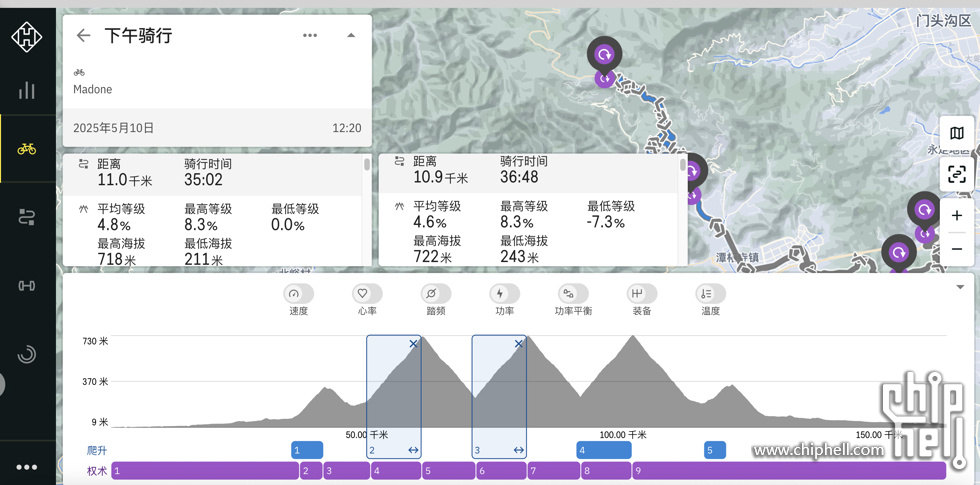
Task: Go back using arrow beside 下午骑行
Action: pyautogui.click(x=84, y=36)
